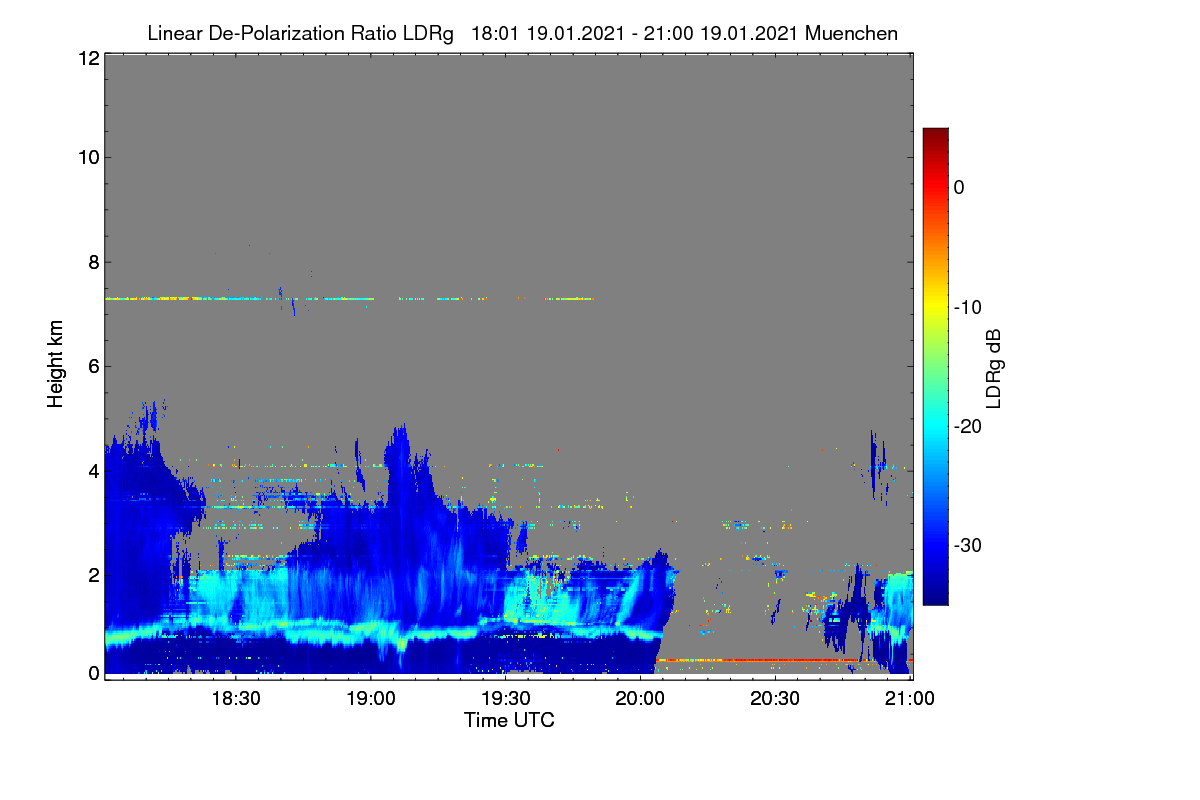This screenshot has width=1200, height=800.
Task: Click the '20:30' time tick label
Action: (776, 699)
